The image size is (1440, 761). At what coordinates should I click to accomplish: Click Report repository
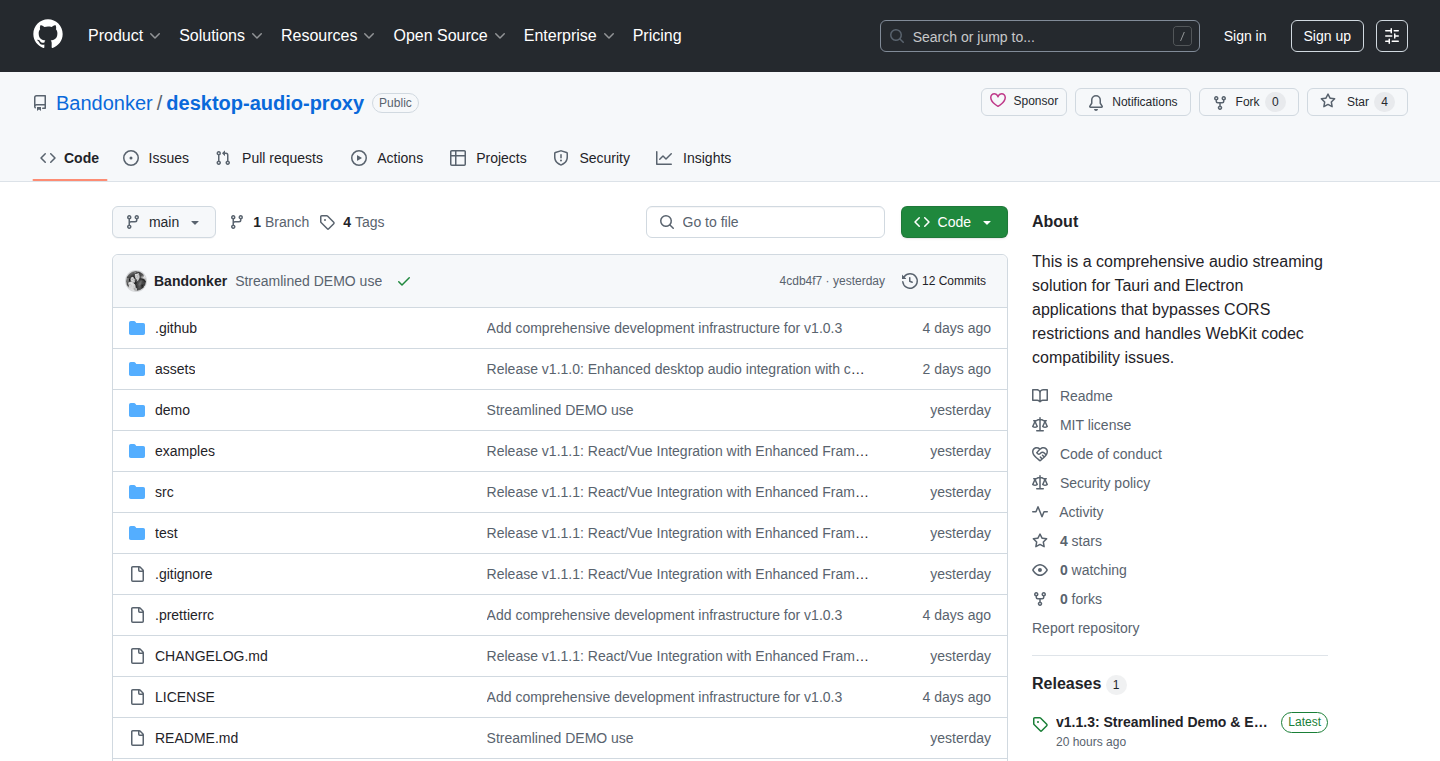pos(1086,628)
